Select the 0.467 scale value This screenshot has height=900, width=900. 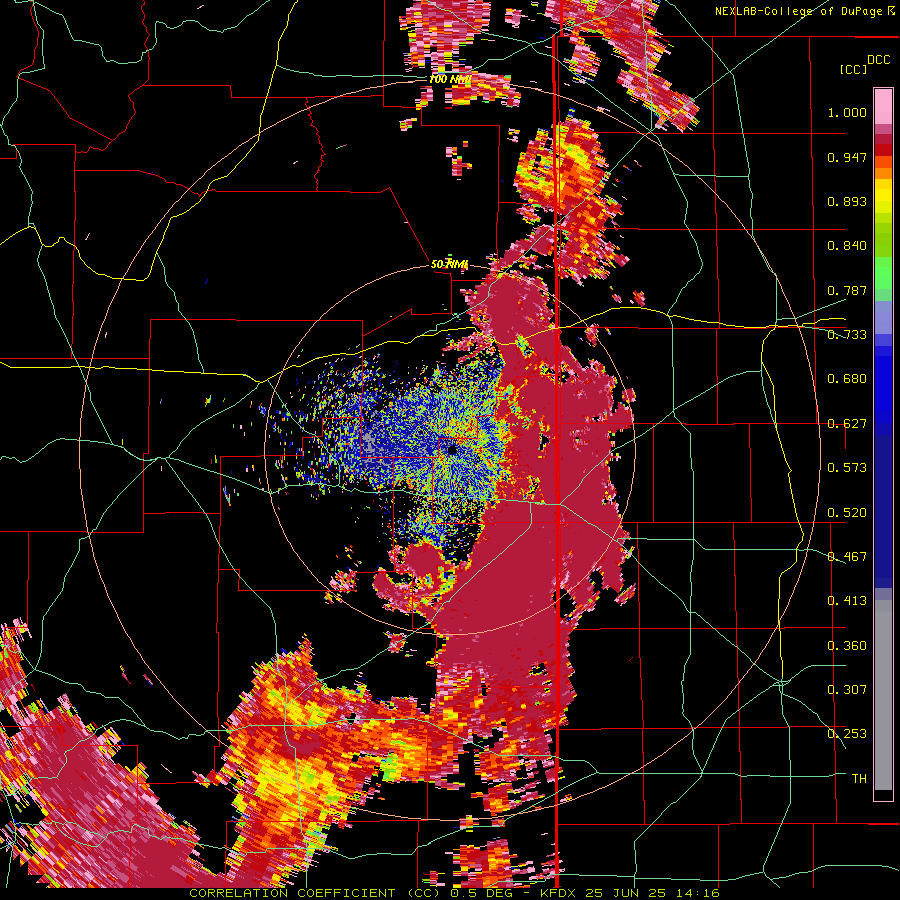(847, 557)
